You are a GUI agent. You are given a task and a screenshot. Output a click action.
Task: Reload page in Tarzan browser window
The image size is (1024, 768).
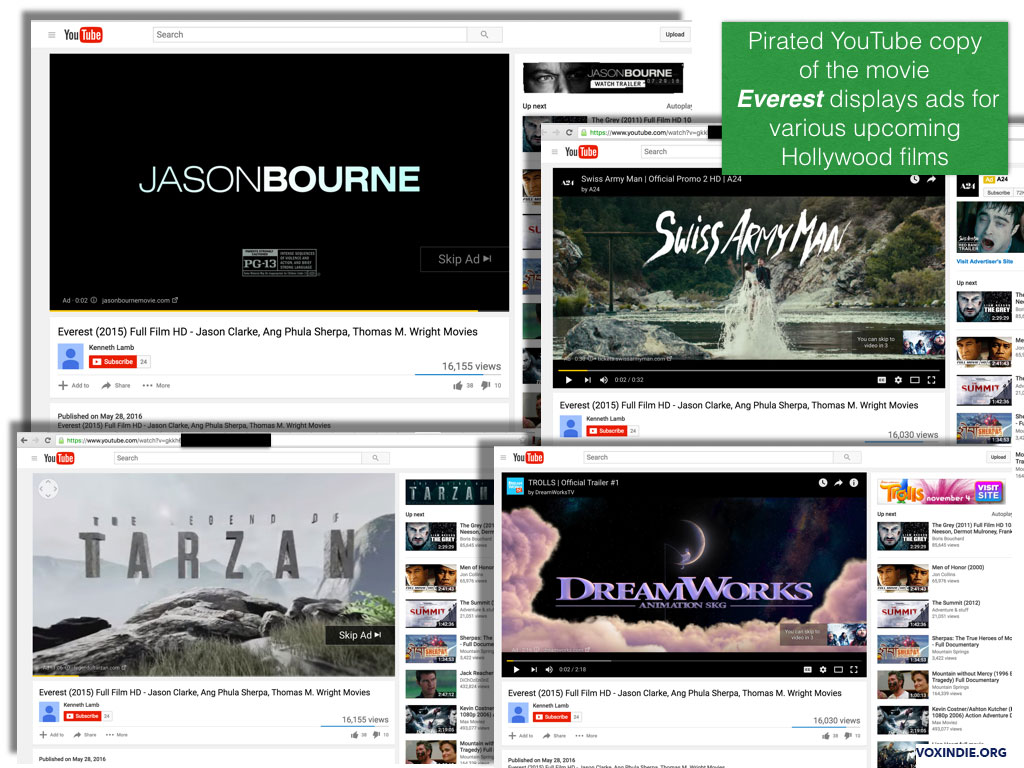(x=48, y=441)
